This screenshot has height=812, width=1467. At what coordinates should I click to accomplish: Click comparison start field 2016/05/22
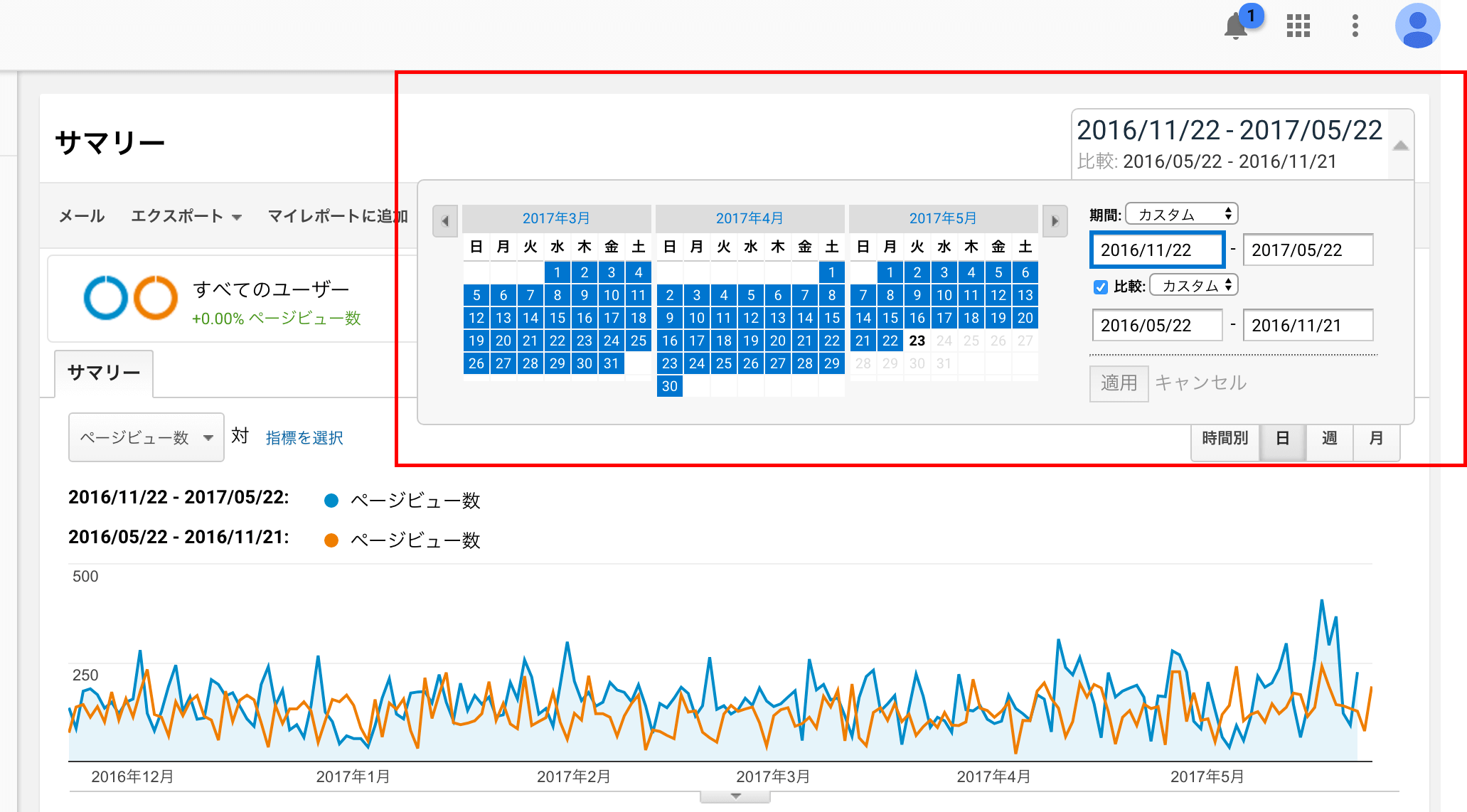pos(1157,325)
